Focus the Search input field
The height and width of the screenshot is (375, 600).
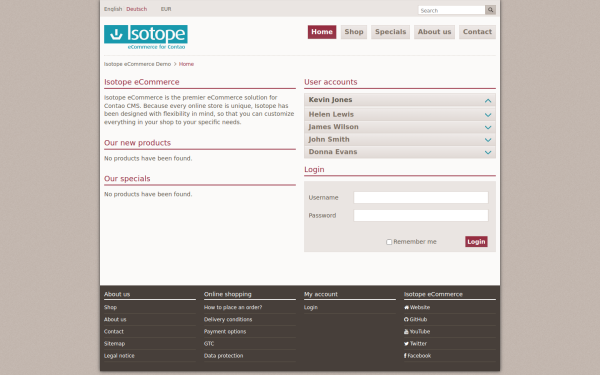(x=452, y=10)
